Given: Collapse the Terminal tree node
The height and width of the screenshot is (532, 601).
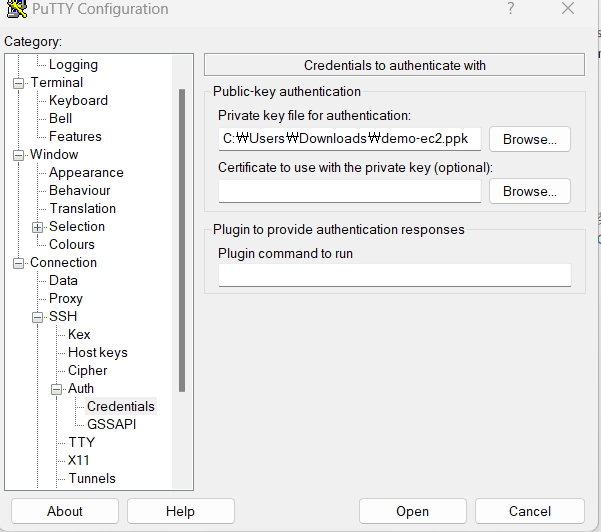Looking at the screenshot, I should tap(18, 83).
